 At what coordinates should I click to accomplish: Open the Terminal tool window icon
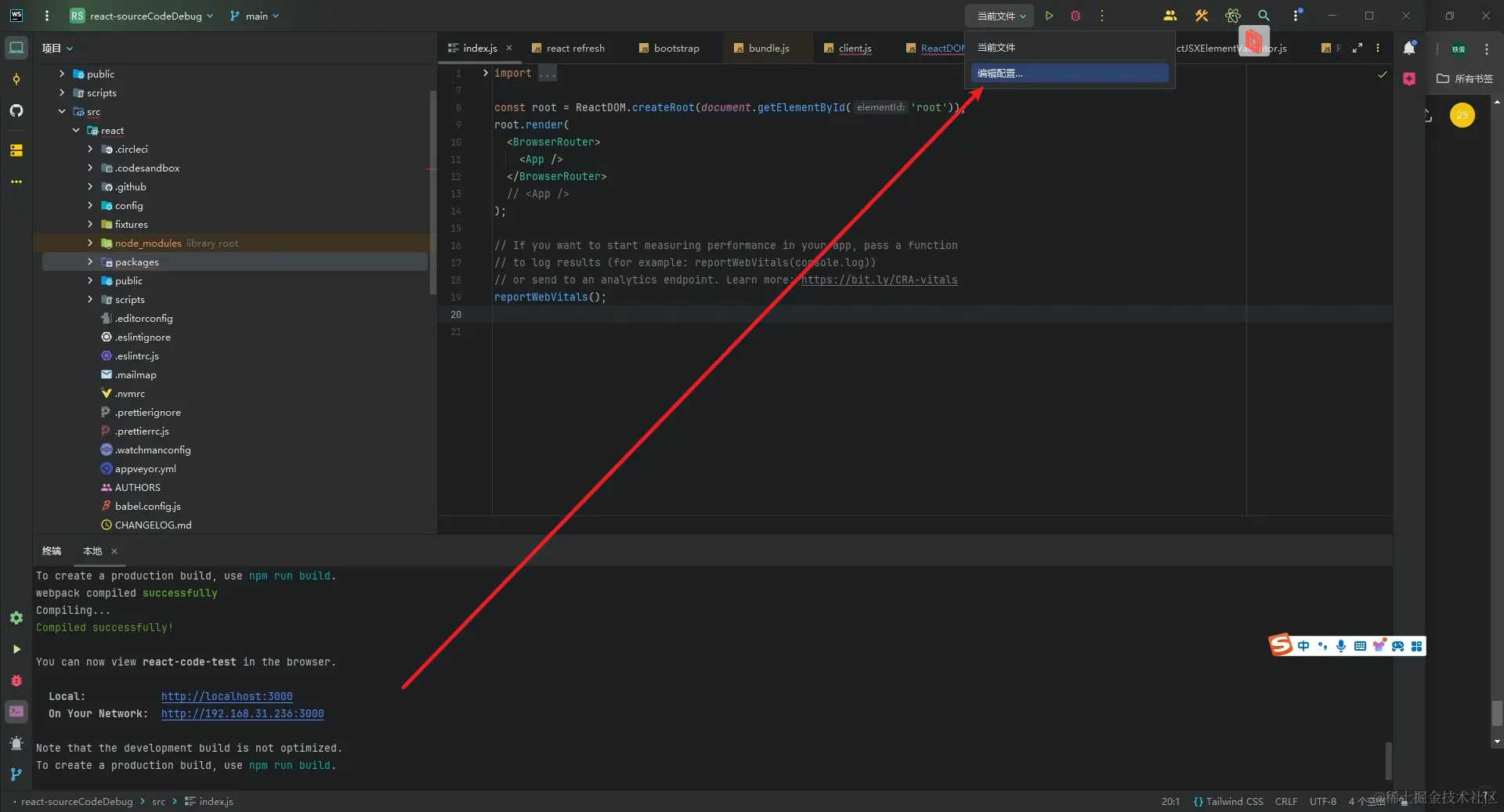tap(16, 712)
